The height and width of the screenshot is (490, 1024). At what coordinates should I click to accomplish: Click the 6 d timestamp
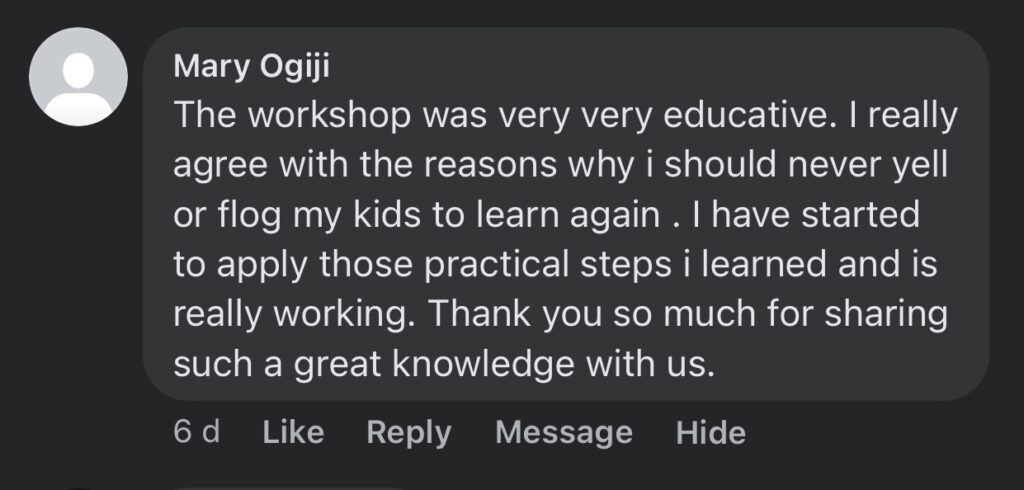[x=196, y=432]
